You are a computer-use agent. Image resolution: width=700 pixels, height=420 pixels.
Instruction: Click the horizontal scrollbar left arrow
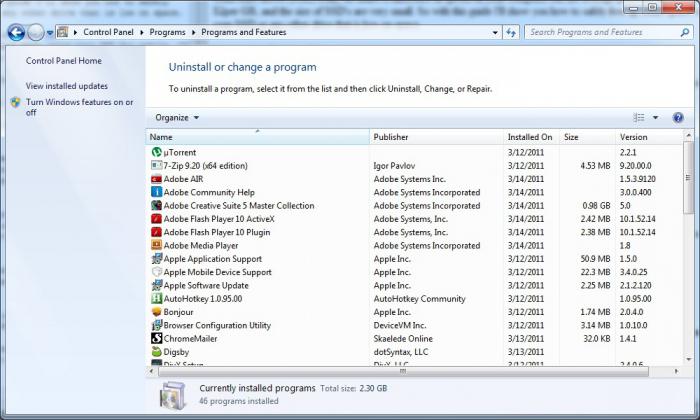(x=151, y=371)
